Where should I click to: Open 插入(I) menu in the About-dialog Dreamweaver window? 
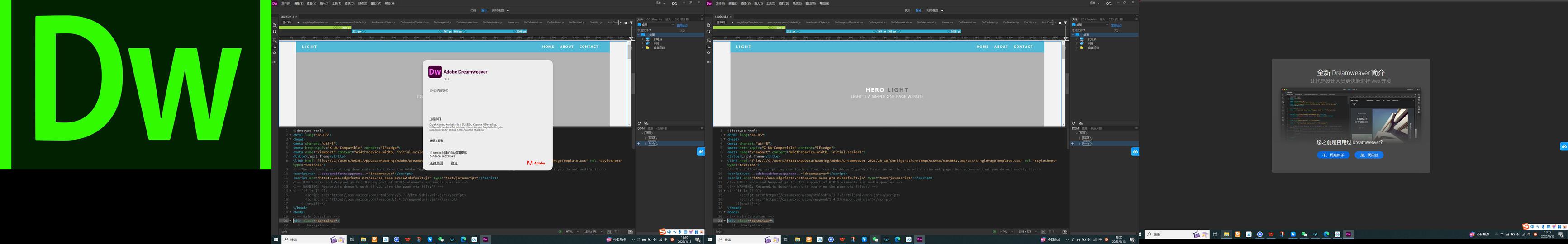coord(324,3)
